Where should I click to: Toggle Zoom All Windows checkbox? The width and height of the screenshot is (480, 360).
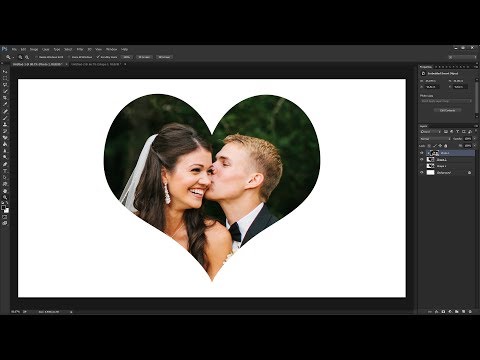[x=69, y=57]
